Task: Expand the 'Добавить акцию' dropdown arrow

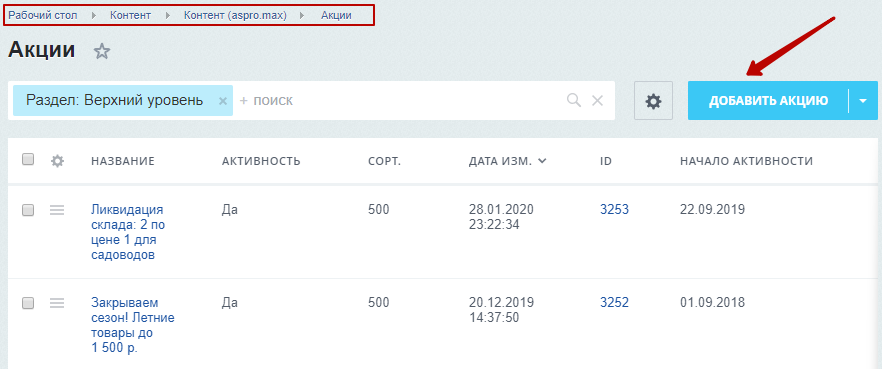Action: pos(863,101)
